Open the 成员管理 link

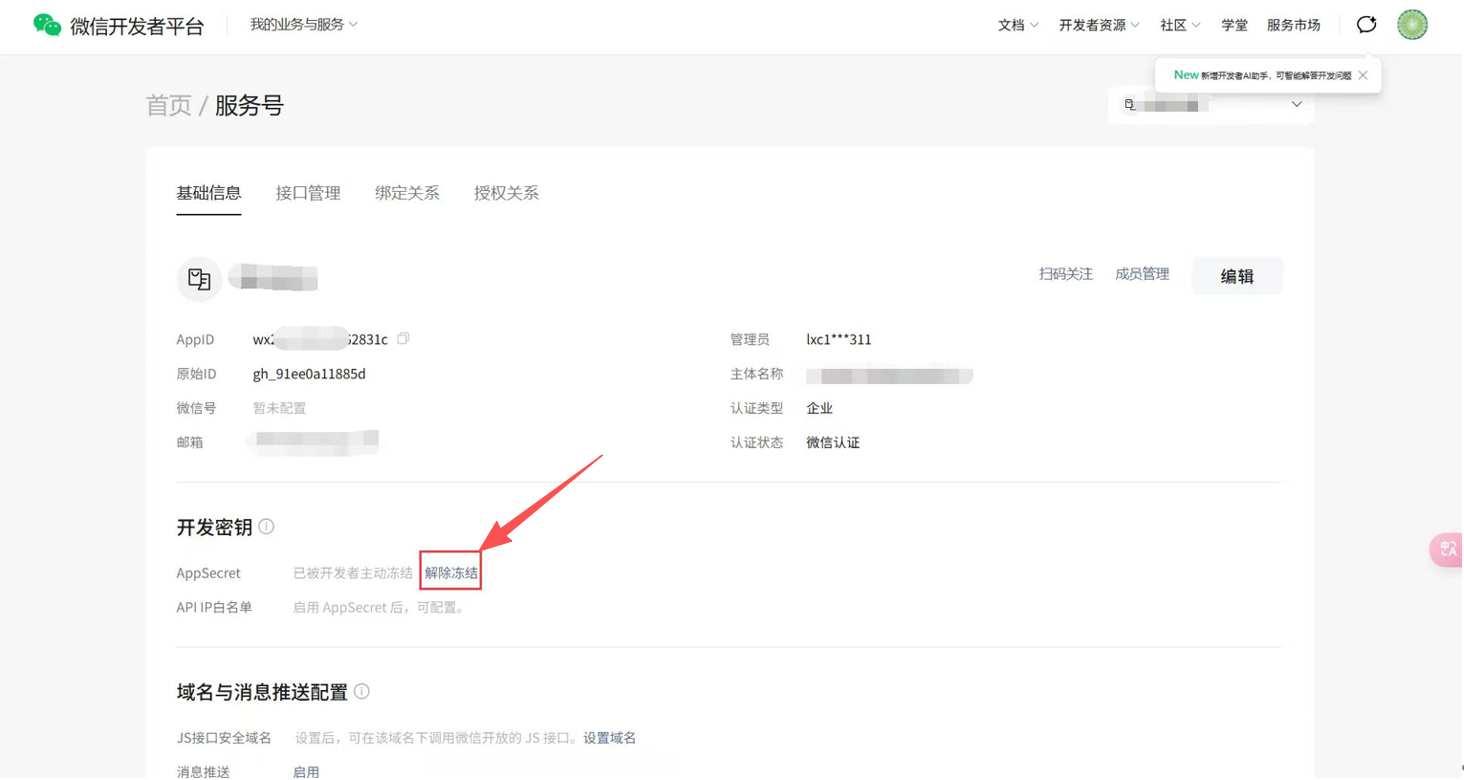point(1142,274)
